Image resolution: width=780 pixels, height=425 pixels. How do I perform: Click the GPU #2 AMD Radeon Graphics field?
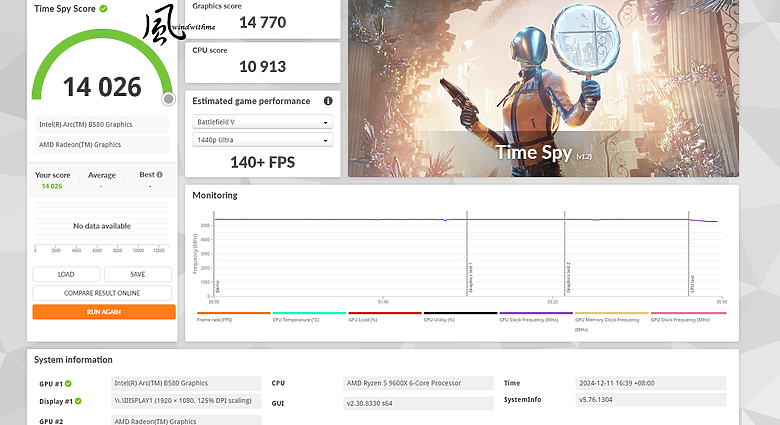pyautogui.click(x=186, y=421)
